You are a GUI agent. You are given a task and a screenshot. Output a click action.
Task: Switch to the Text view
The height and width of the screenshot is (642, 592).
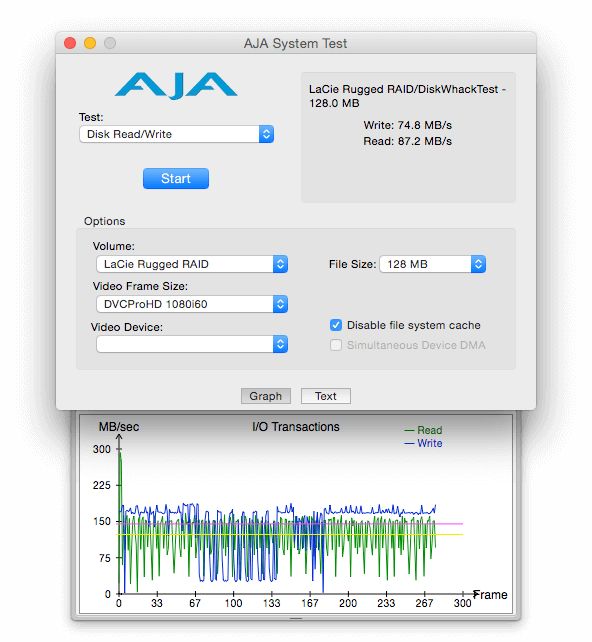pos(326,396)
